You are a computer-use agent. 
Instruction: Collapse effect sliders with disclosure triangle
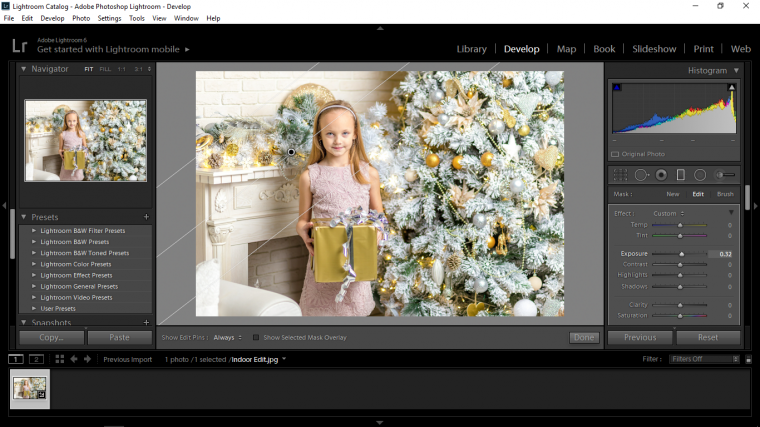[x=731, y=213]
